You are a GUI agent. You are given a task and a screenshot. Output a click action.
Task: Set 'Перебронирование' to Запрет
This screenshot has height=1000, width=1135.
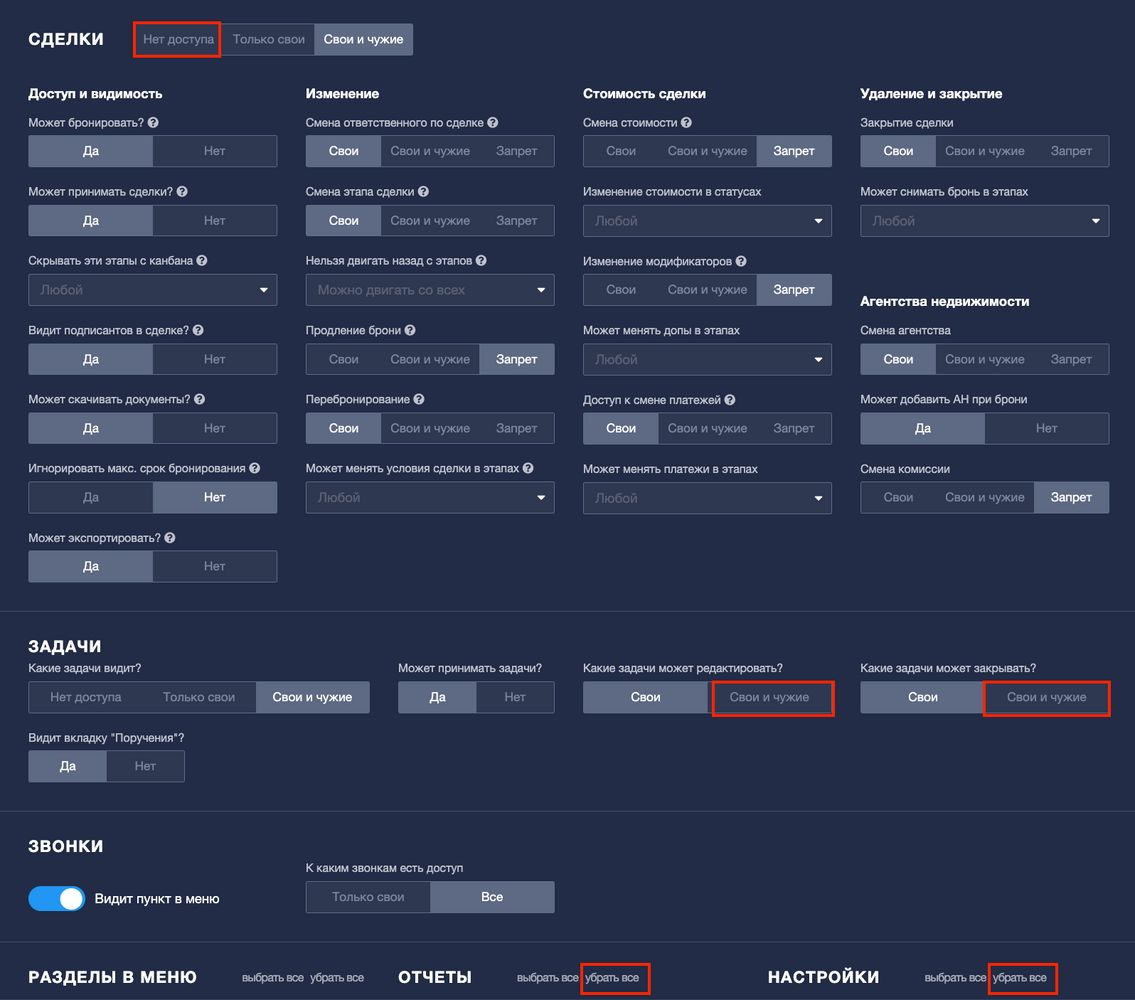click(x=516, y=428)
